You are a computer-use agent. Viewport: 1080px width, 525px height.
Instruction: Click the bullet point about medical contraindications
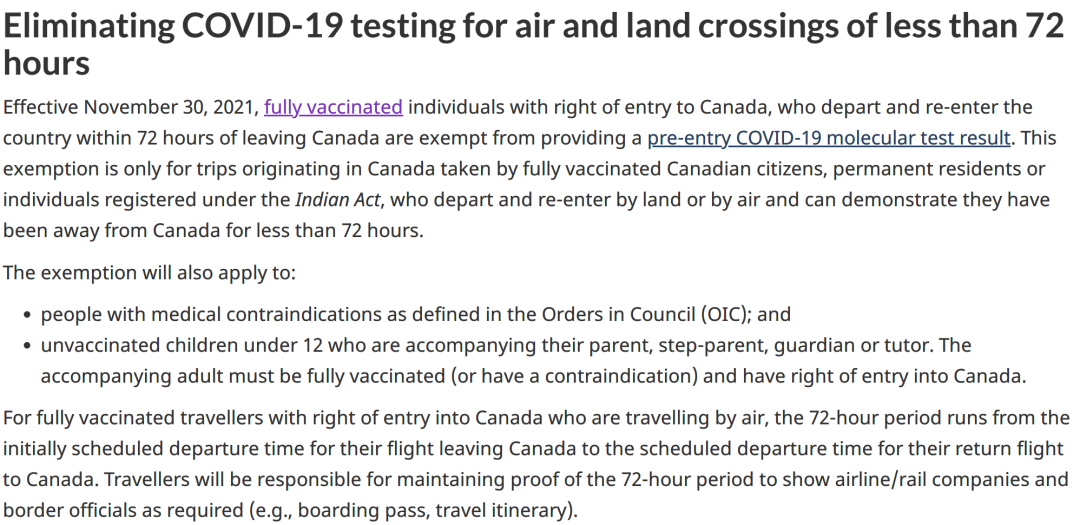[416, 314]
